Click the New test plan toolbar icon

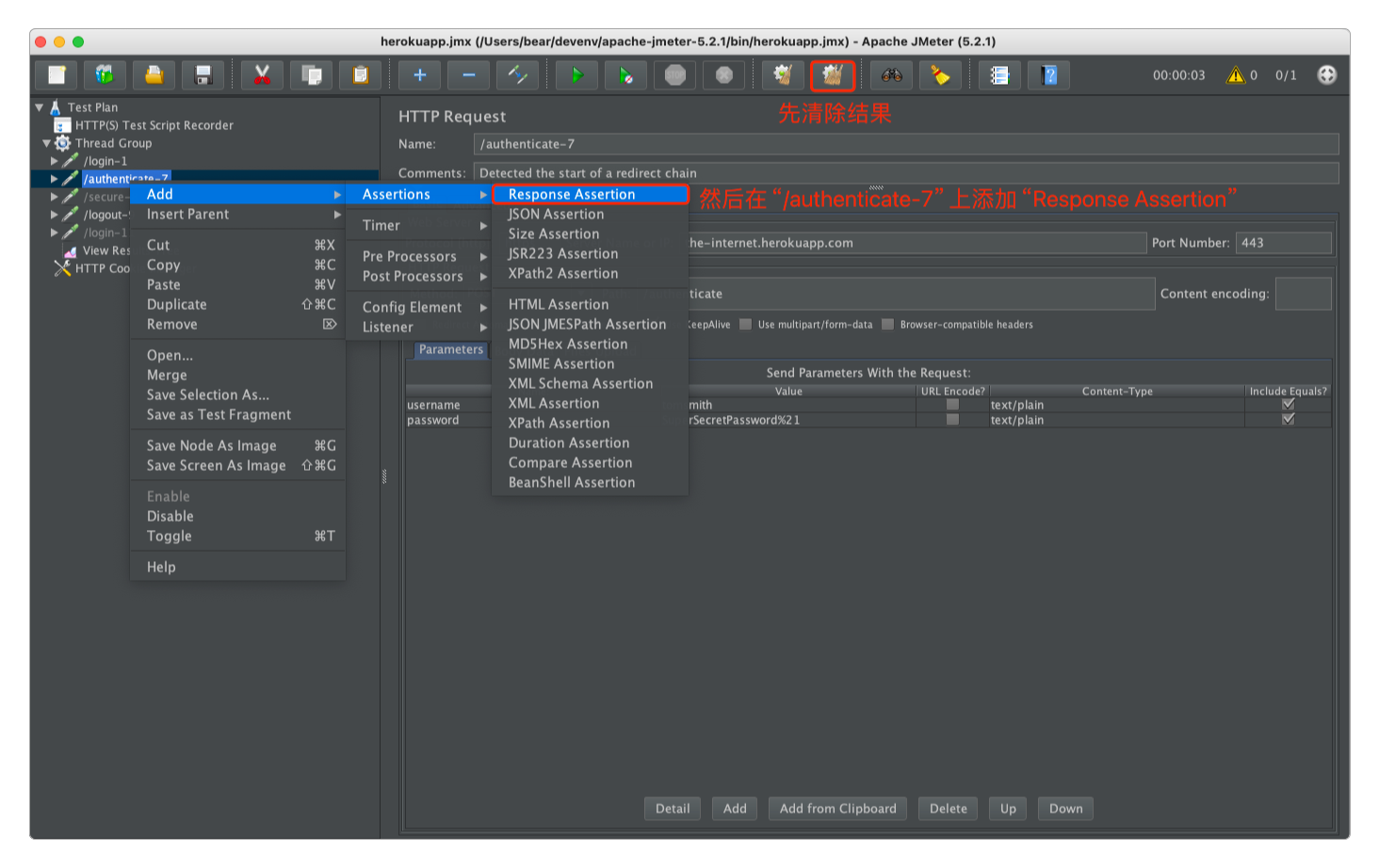57,74
